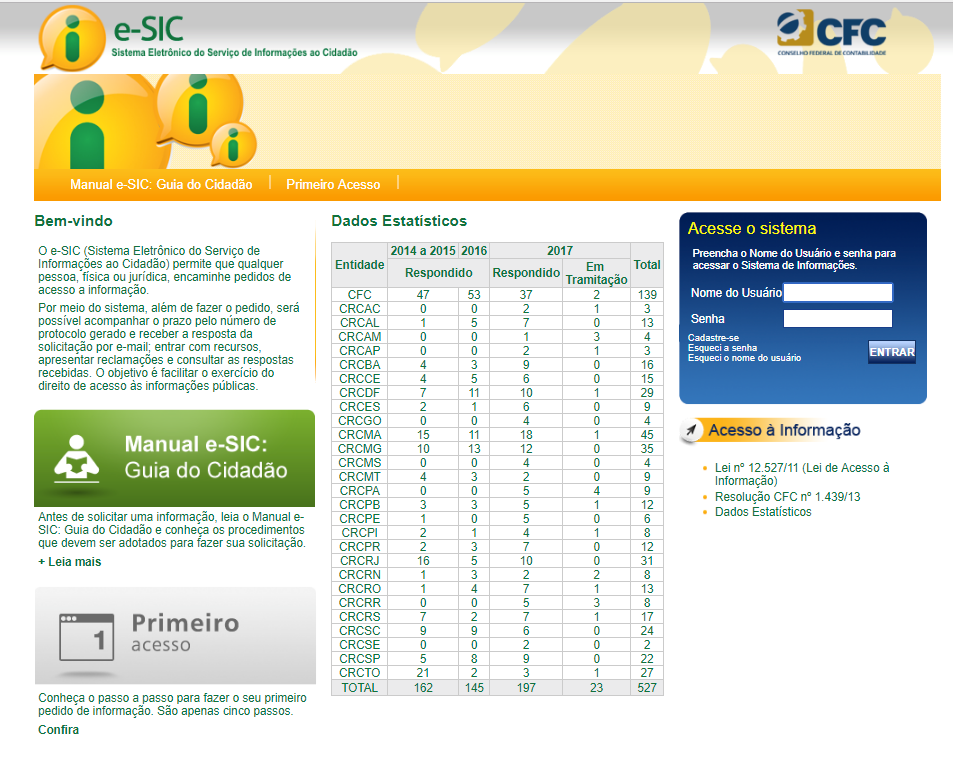This screenshot has height=776, width=953.
Task: Open the green Manual e-SIC Guia do Cidadão banner
Action: tap(174, 458)
